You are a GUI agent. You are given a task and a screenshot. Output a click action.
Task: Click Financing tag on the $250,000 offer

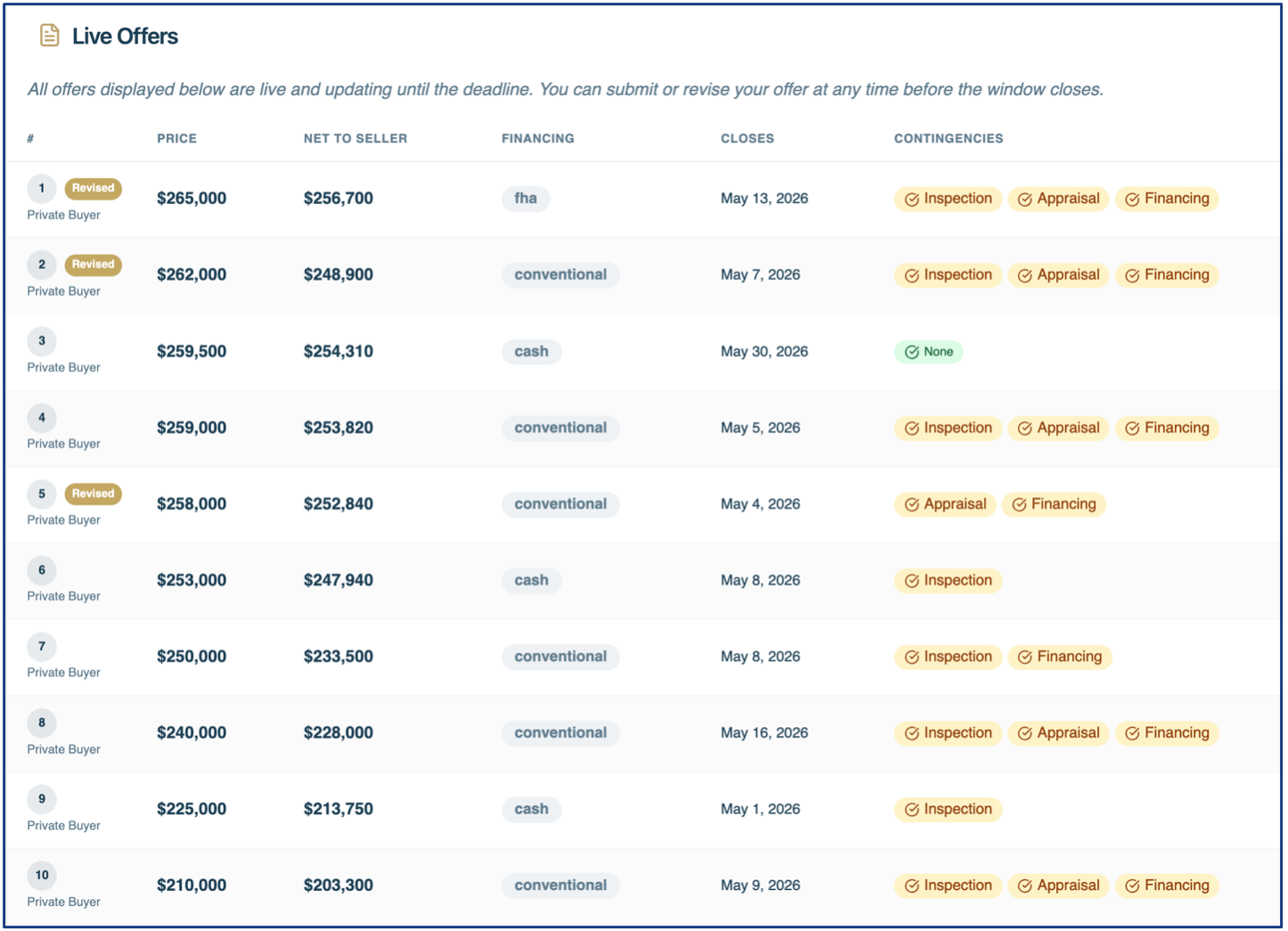point(1060,657)
